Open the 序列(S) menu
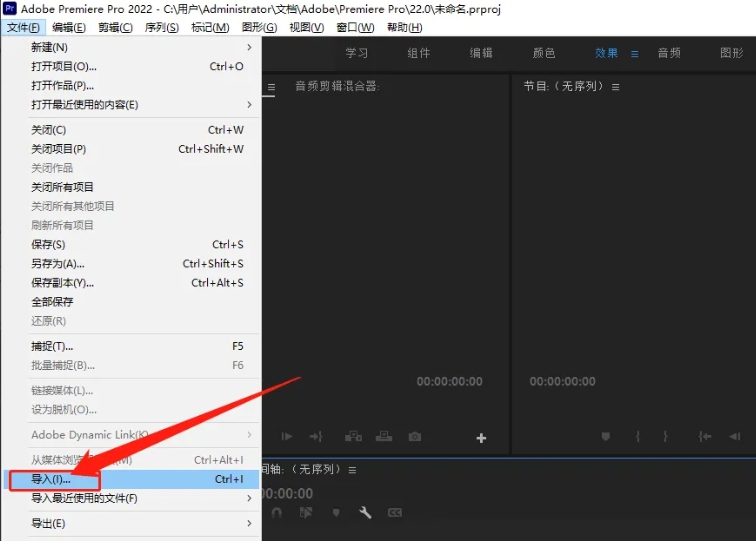 (162, 27)
